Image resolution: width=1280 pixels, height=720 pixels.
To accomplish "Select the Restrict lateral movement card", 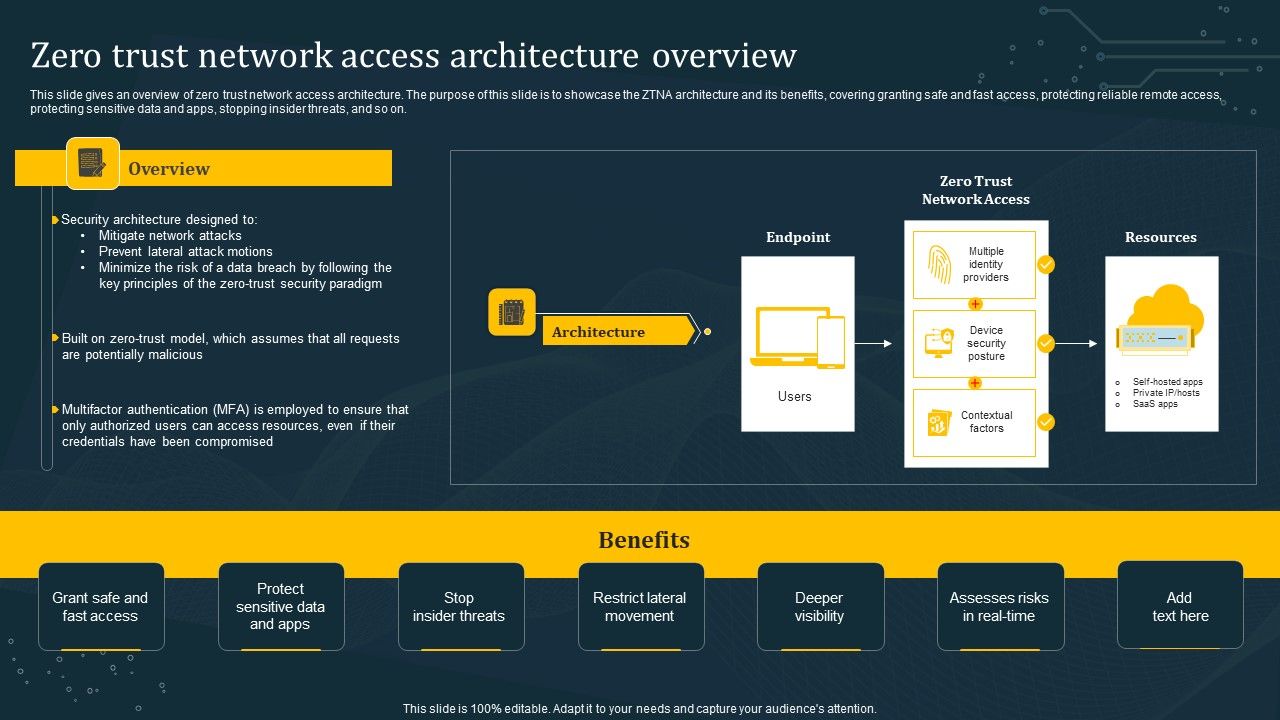I will coord(640,607).
